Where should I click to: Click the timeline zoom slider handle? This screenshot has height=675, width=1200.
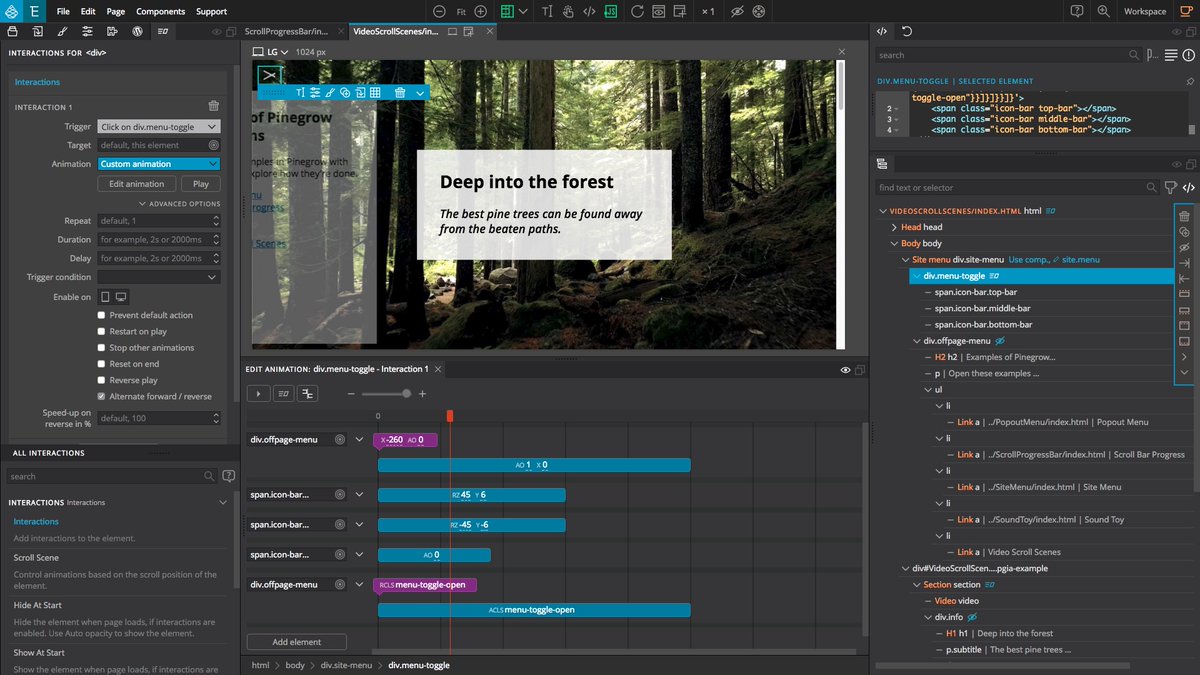(406, 394)
